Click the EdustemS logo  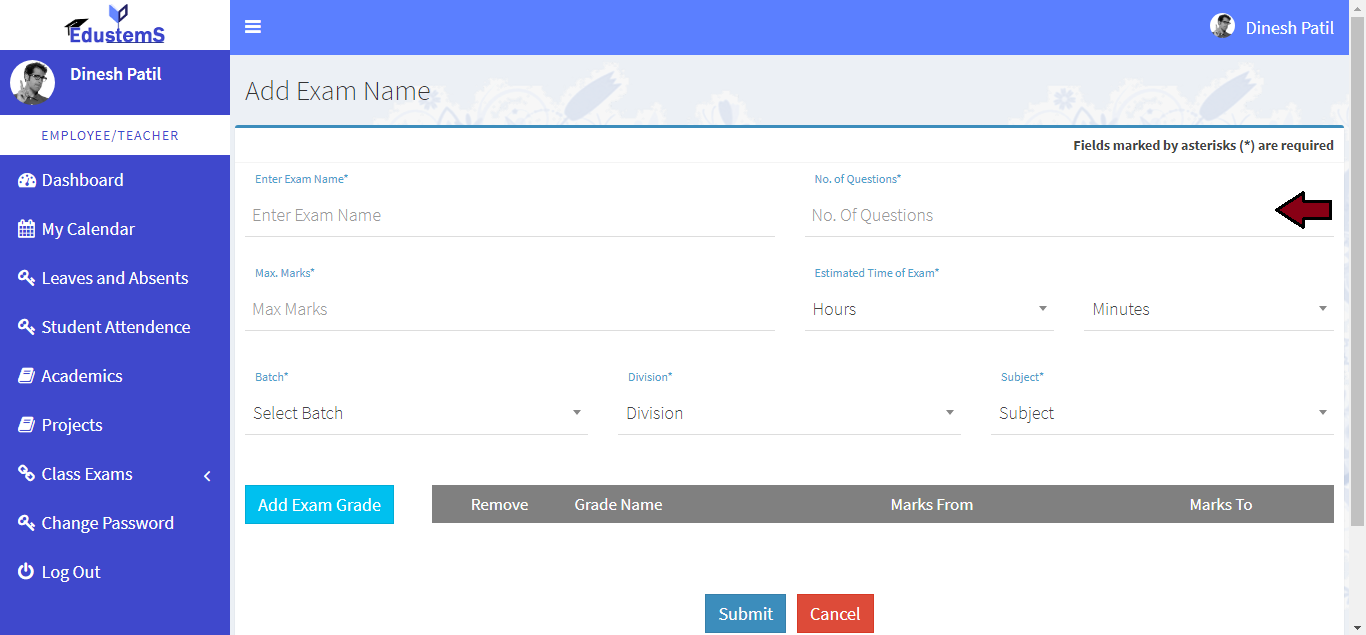click(x=115, y=25)
